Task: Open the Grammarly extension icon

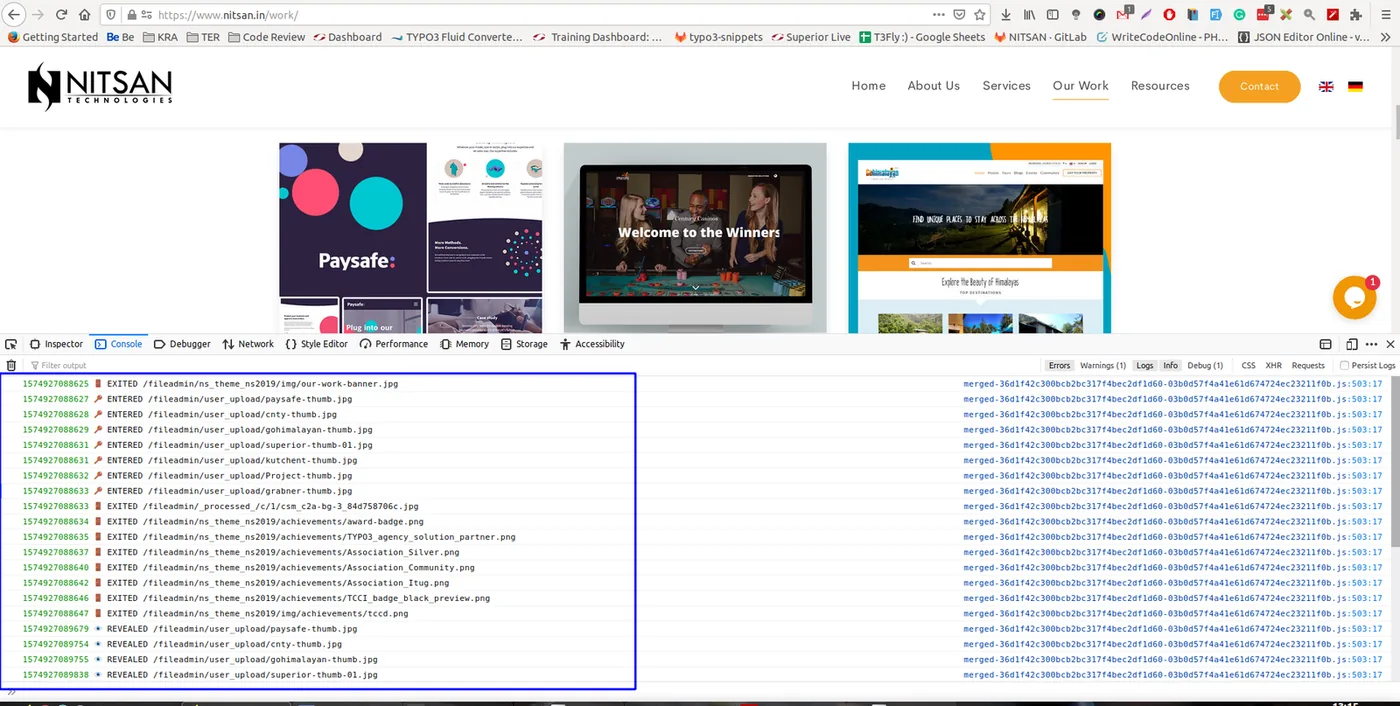Action: point(1239,15)
